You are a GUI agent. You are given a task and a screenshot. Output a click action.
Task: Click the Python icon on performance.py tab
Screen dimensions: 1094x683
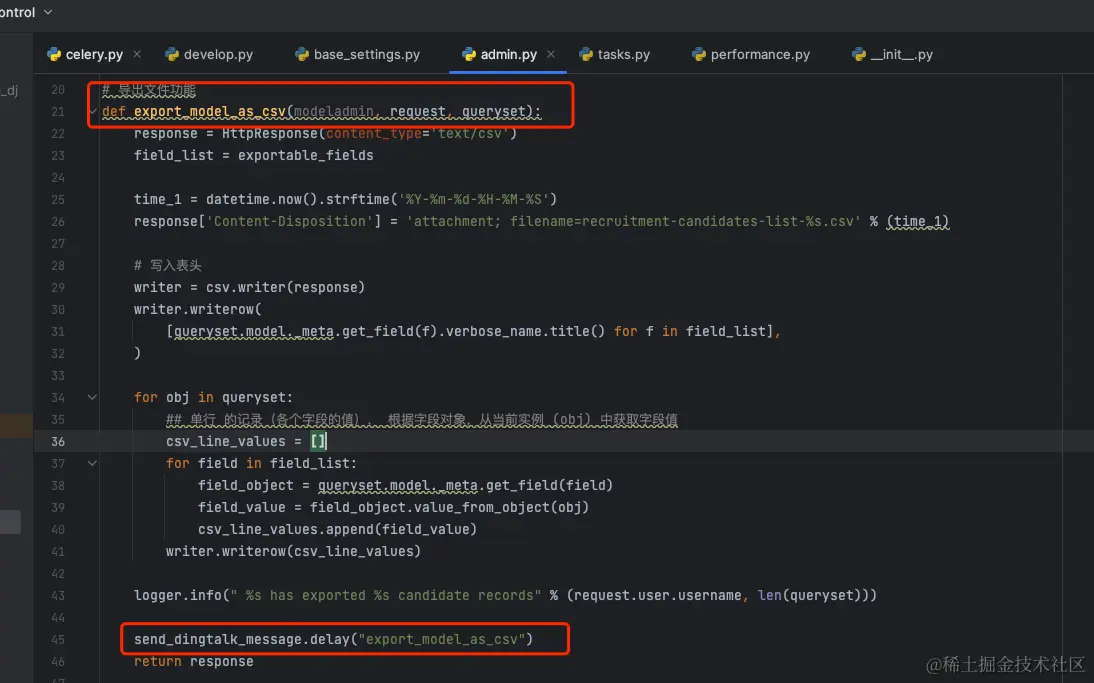point(698,54)
